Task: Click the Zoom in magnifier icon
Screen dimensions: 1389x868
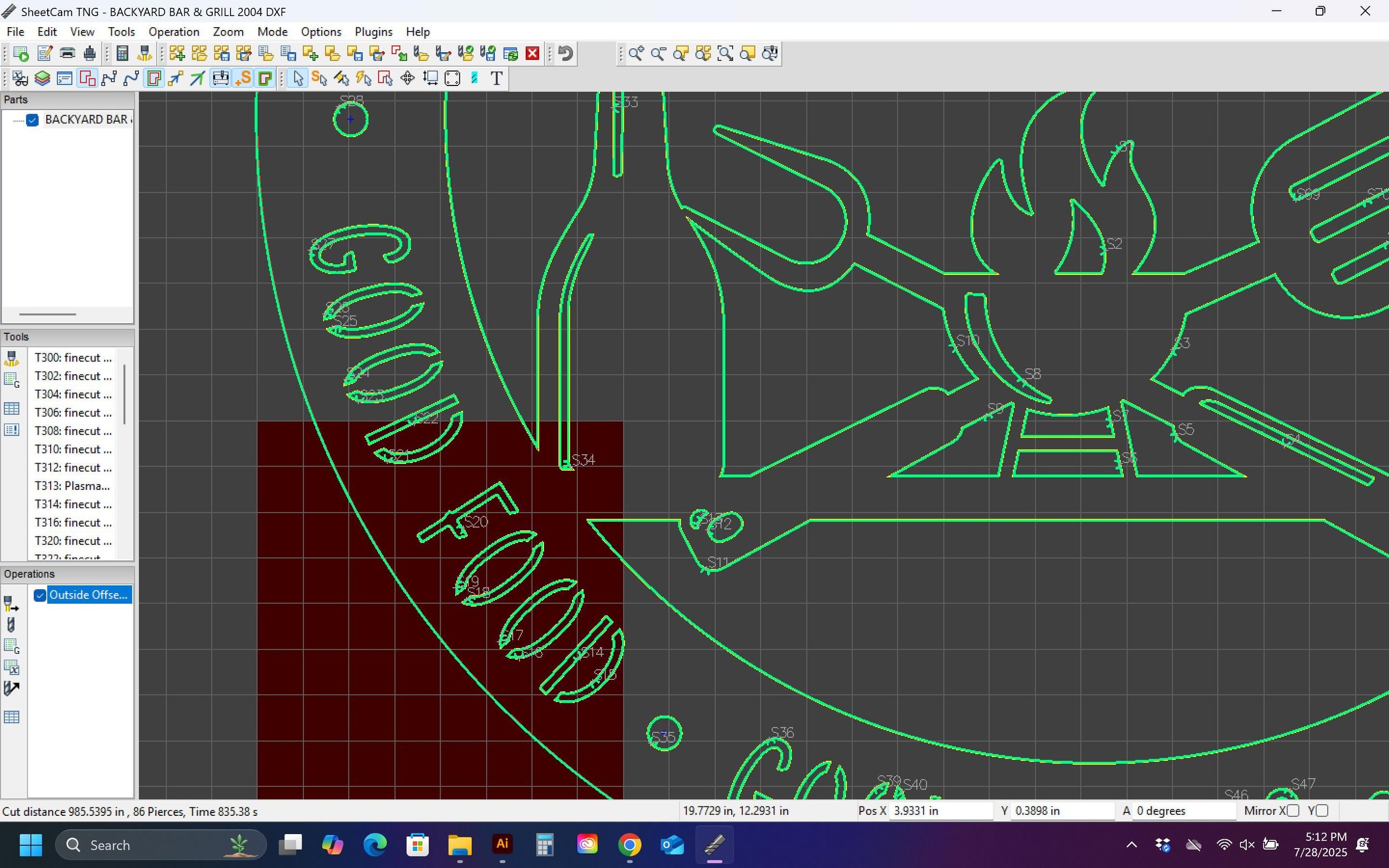Action: tap(636, 53)
